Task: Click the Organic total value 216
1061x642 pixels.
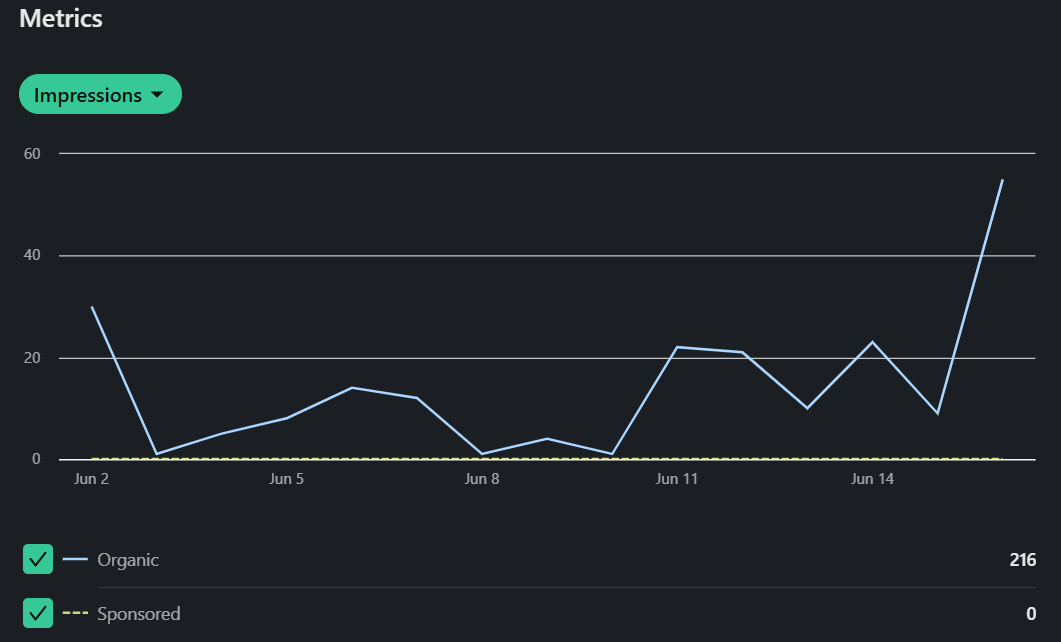Action: coord(1022,560)
